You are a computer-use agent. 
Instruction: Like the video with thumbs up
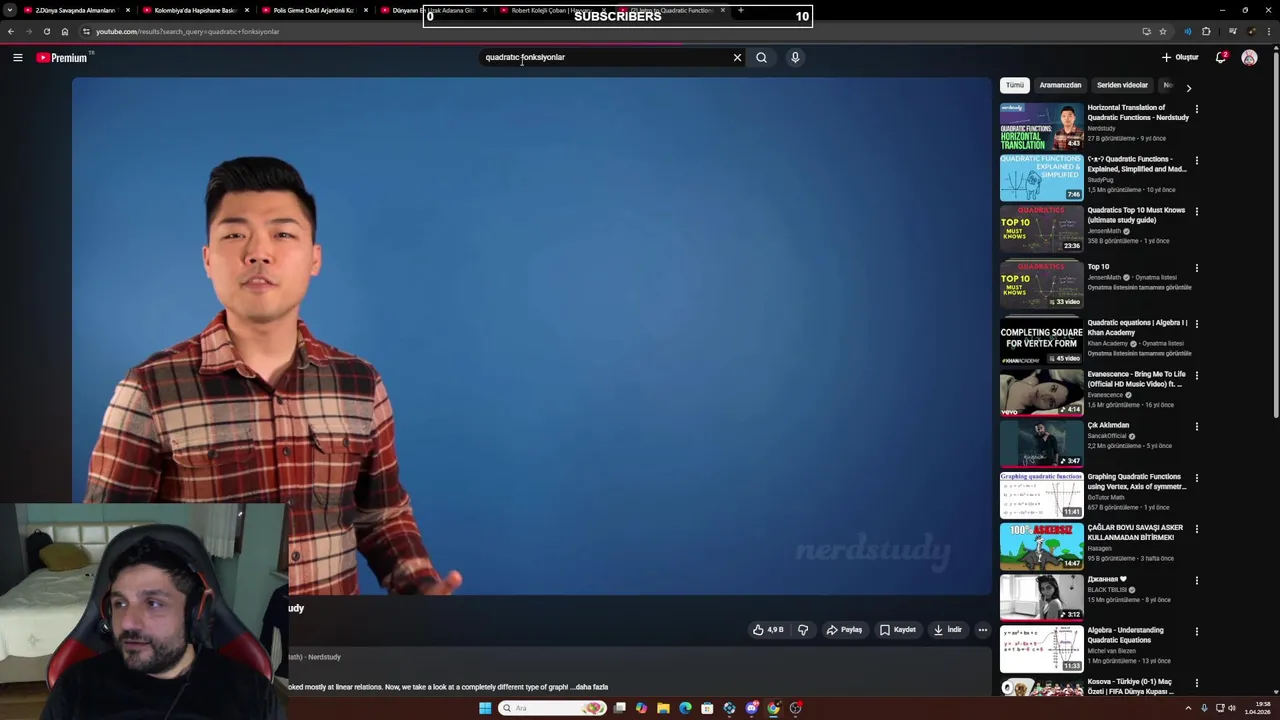768,630
